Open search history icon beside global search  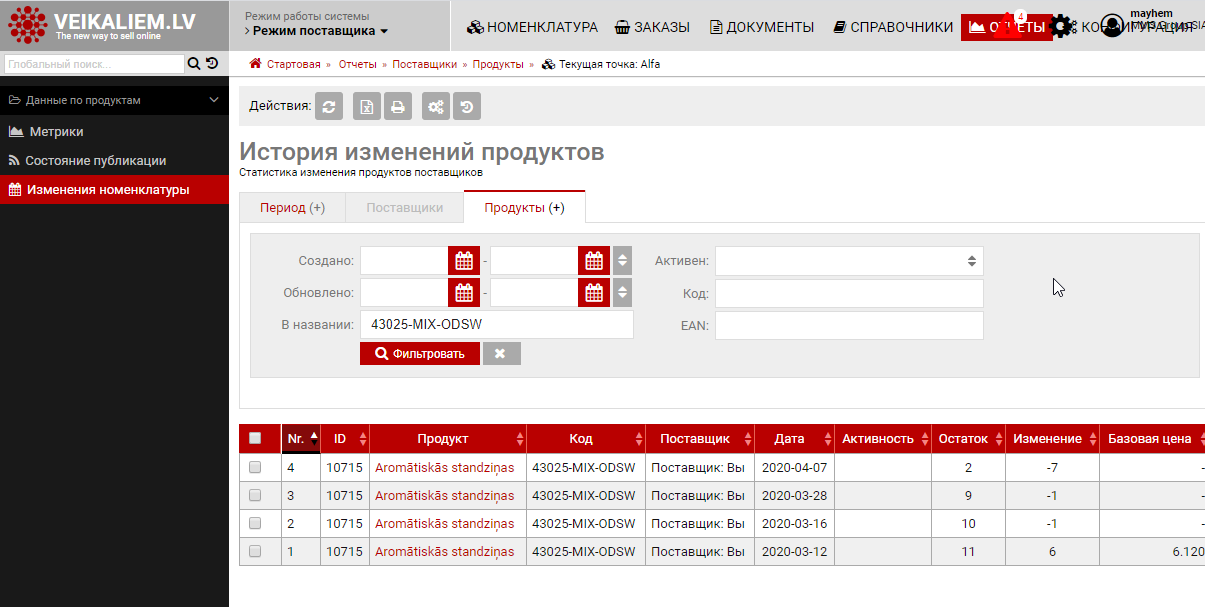point(212,64)
